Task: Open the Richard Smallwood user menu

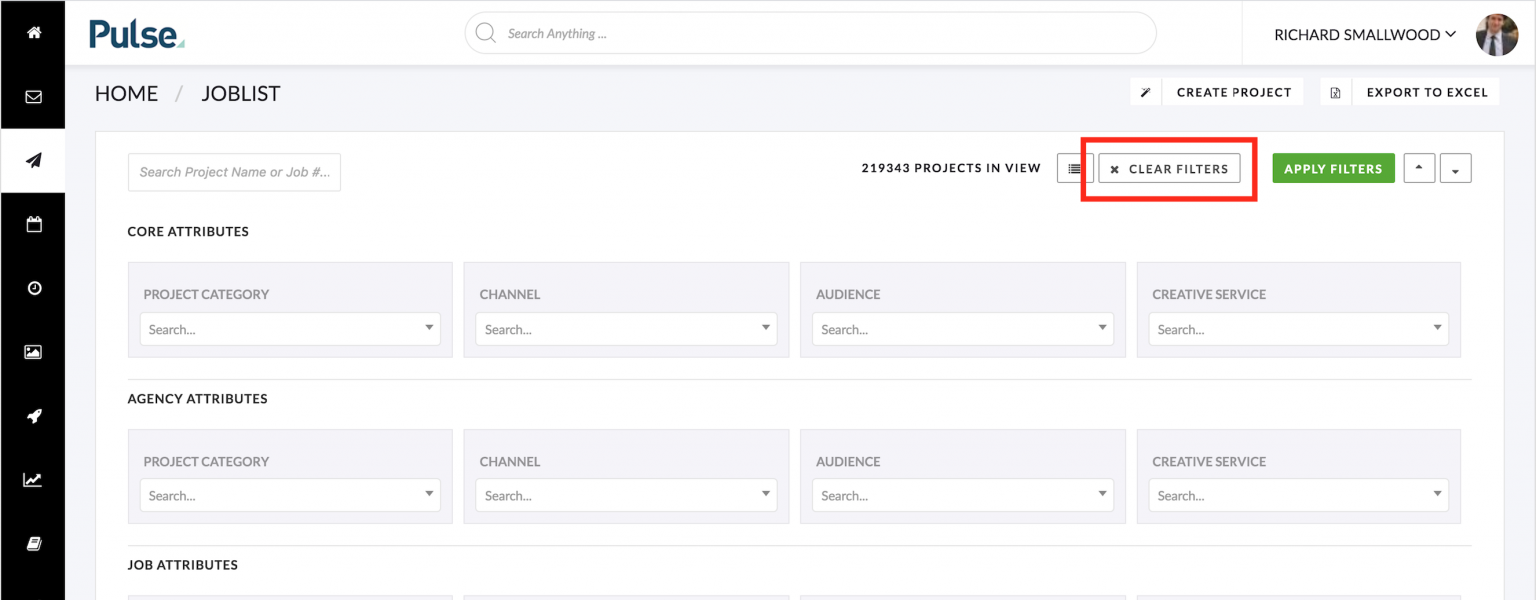Action: (1364, 35)
